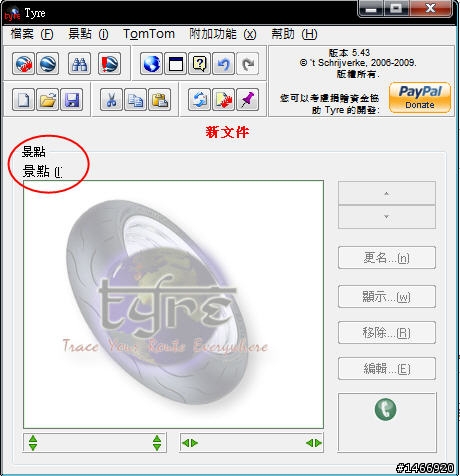Minimize the Tyre window
460x476 pixels.
pyautogui.click(x=371, y=8)
